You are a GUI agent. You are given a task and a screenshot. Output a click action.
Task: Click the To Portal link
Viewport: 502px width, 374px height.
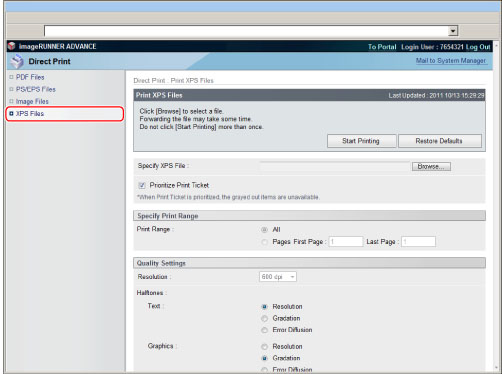pyautogui.click(x=382, y=47)
